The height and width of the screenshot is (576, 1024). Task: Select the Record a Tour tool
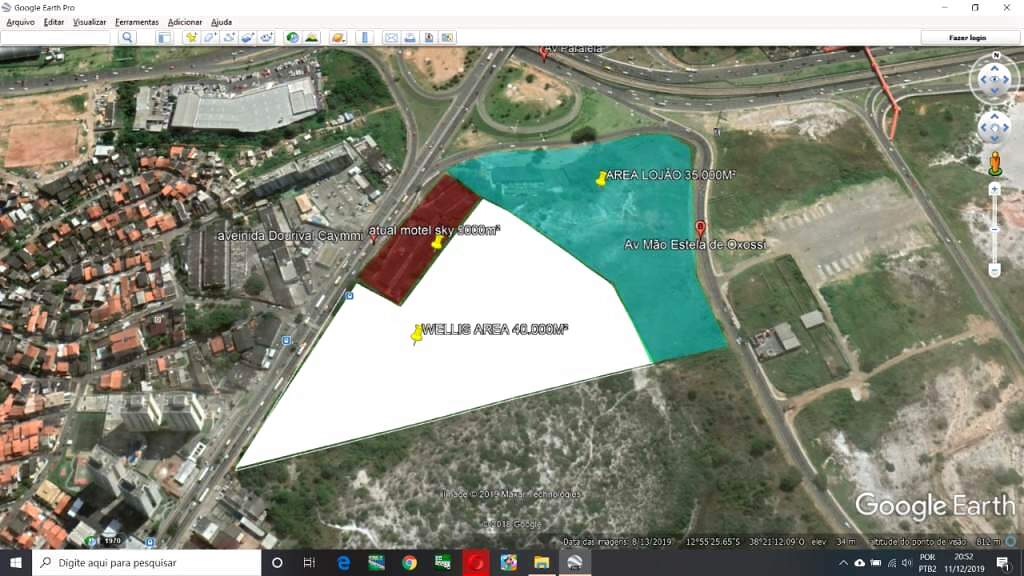(x=266, y=37)
